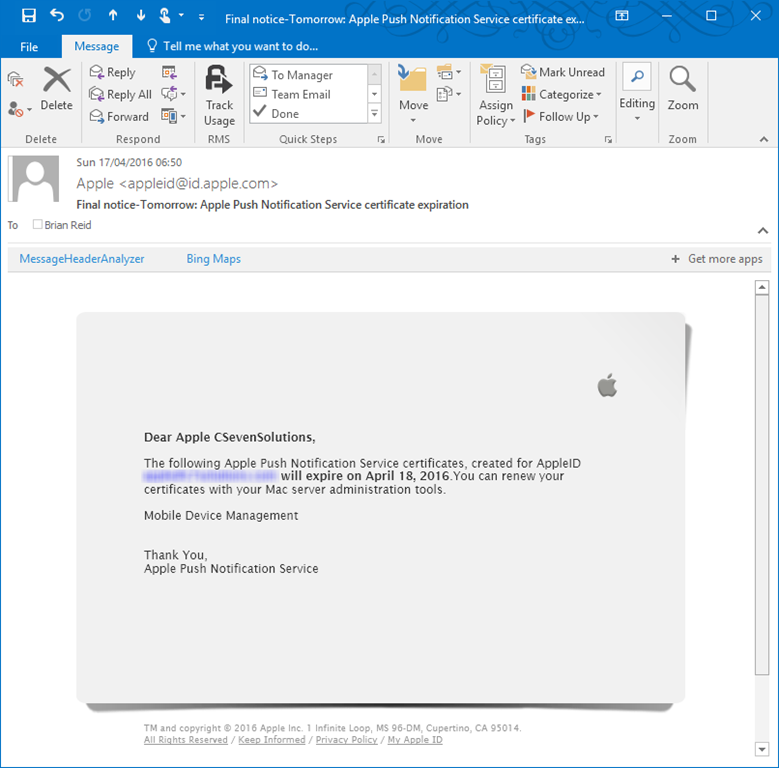Click the Undo arrow icon
Screen dimensions: 779x768
[57, 15]
